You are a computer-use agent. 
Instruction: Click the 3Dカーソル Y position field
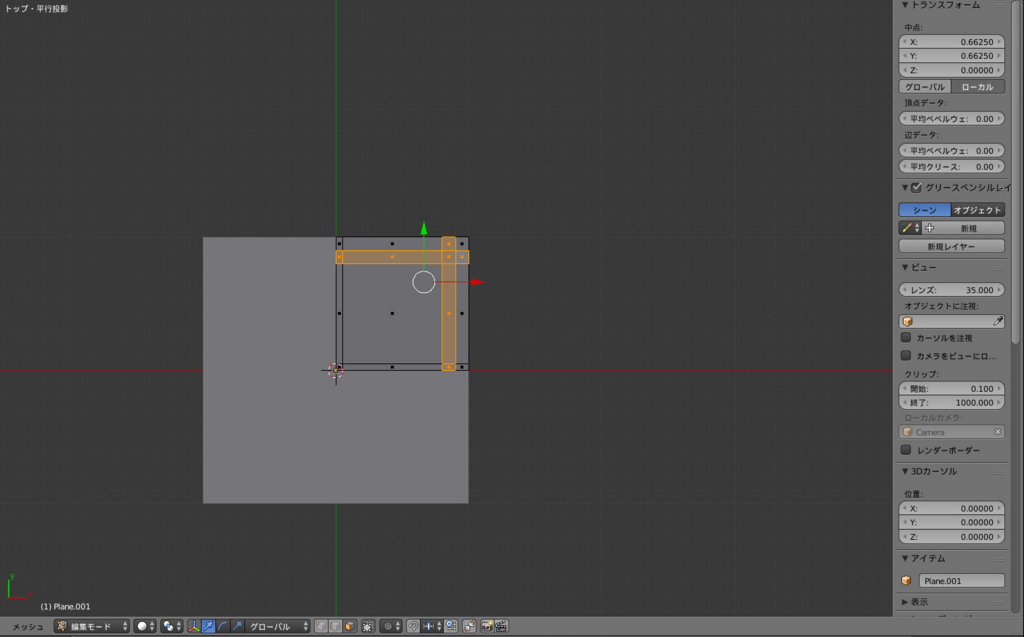click(x=952, y=523)
